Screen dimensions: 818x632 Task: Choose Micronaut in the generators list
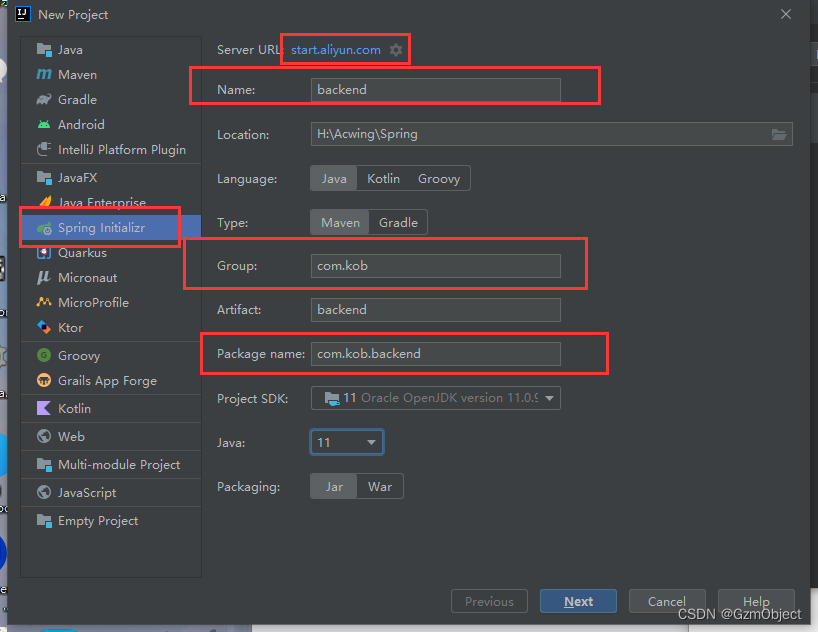click(111, 278)
